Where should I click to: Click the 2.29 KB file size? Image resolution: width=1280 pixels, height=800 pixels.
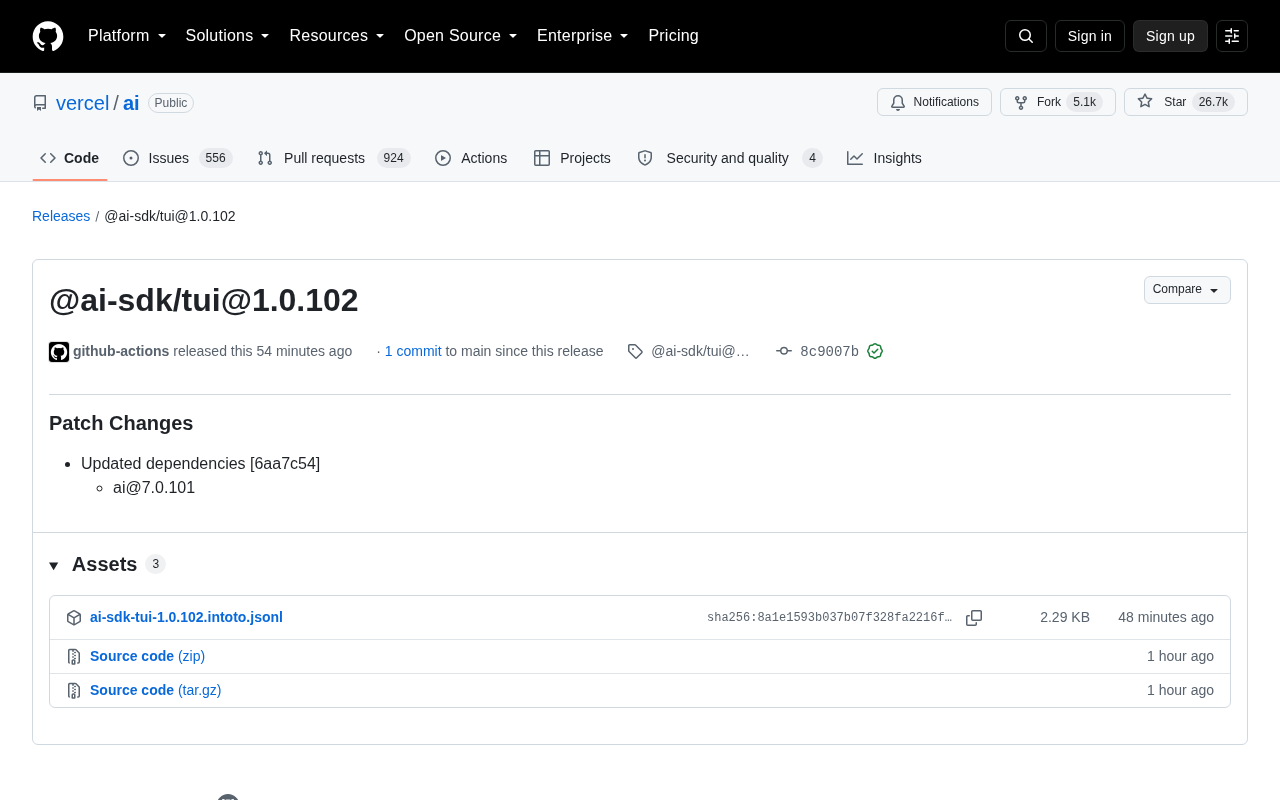click(x=1065, y=617)
